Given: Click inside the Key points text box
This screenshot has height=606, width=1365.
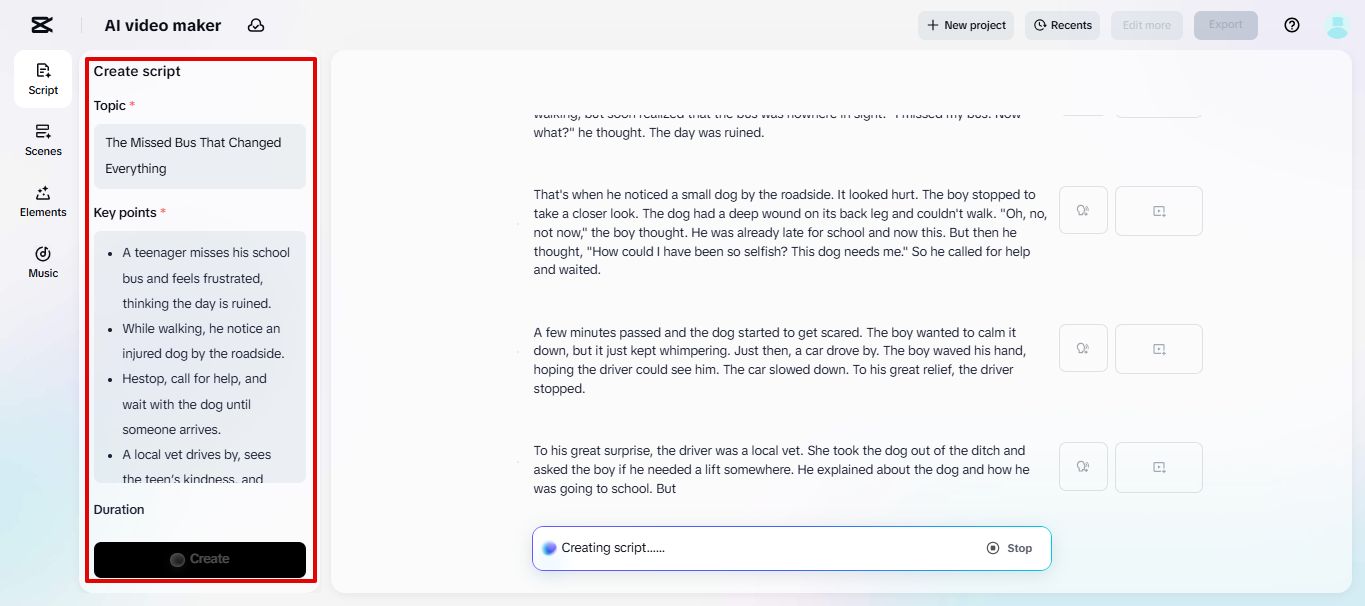Looking at the screenshot, I should pos(200,357).
